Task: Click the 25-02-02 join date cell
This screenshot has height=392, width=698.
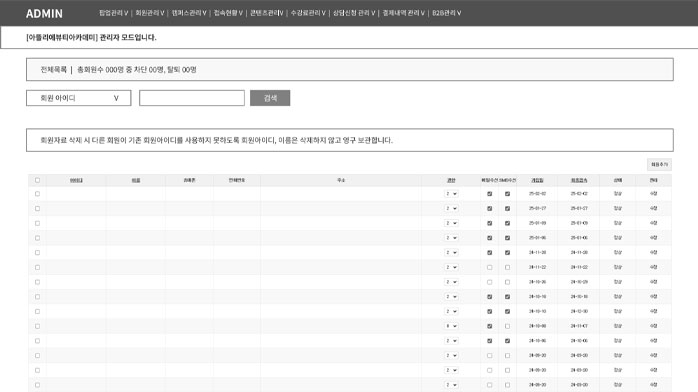Action: pos(537,194)
